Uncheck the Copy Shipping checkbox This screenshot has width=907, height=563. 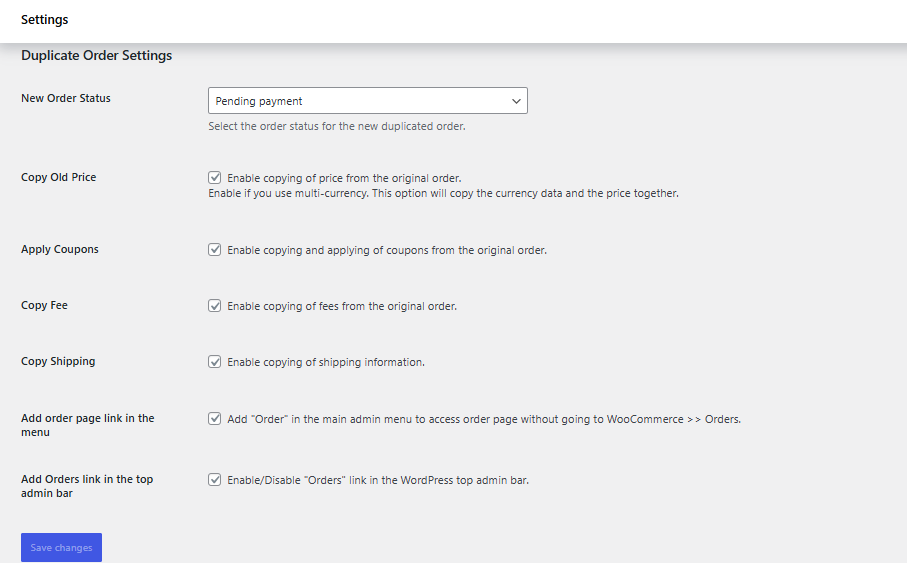pos(214,361)
